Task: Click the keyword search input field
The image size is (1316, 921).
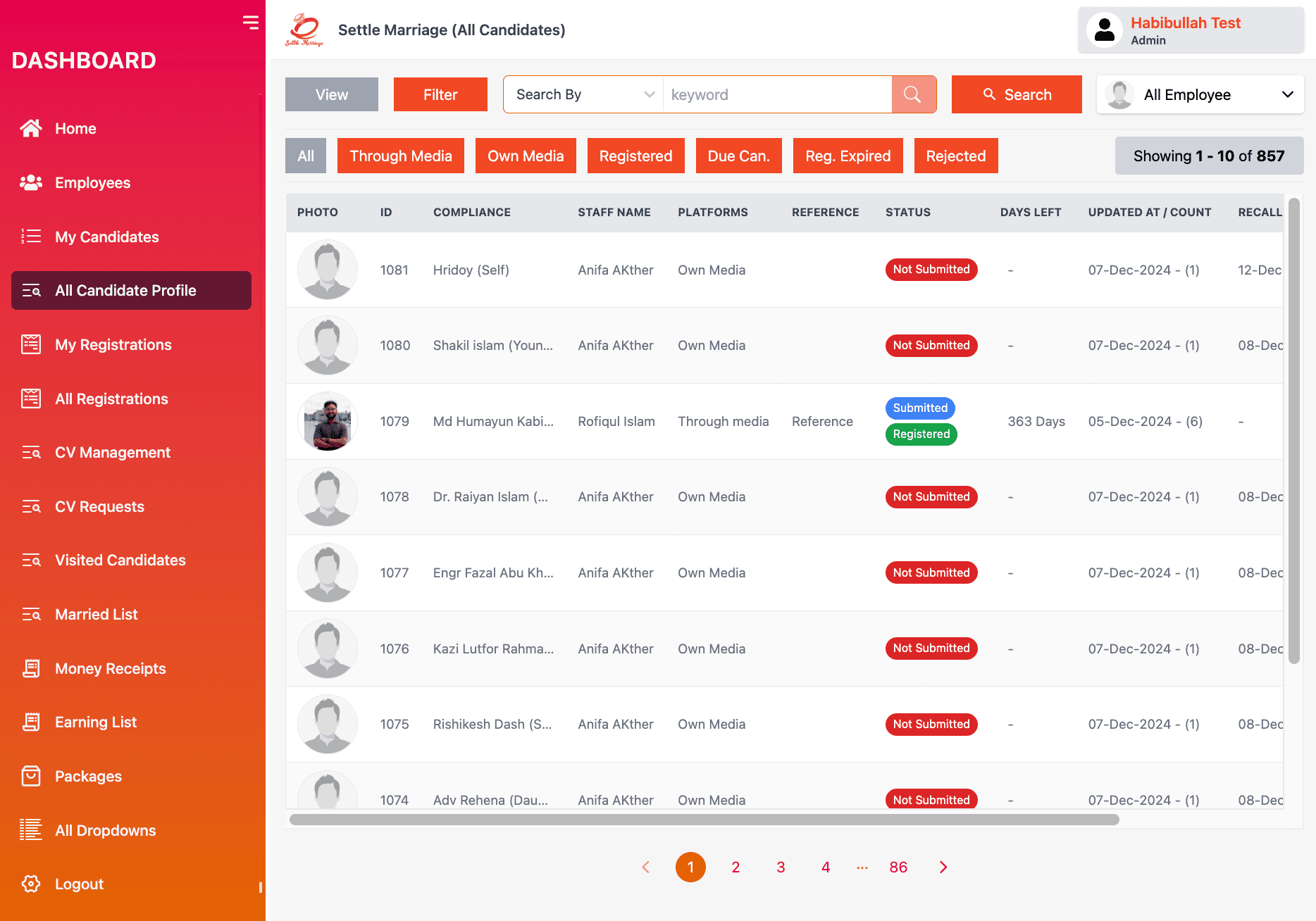Action: 776,94
